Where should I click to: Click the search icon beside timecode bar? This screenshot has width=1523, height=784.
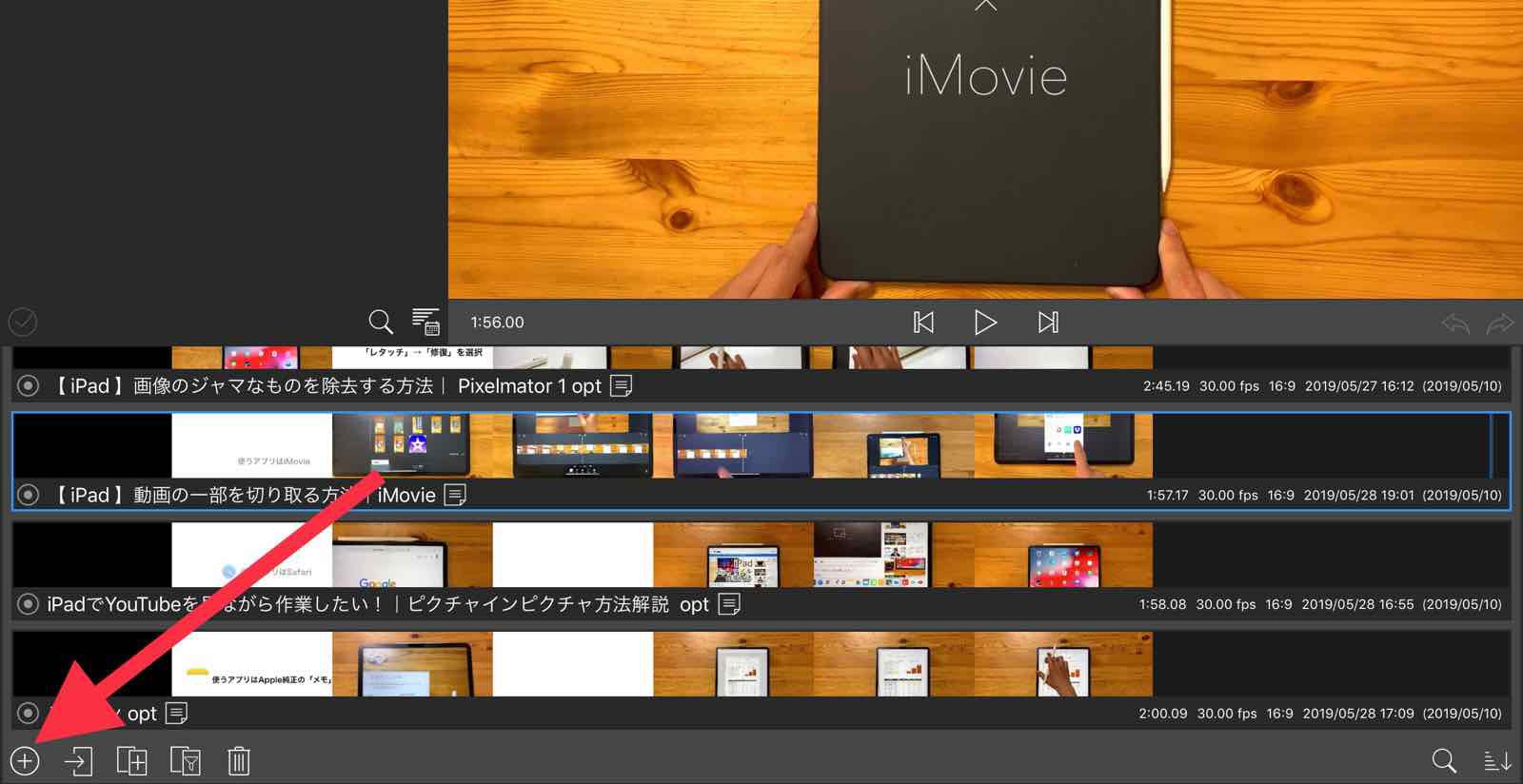(381, 322)
